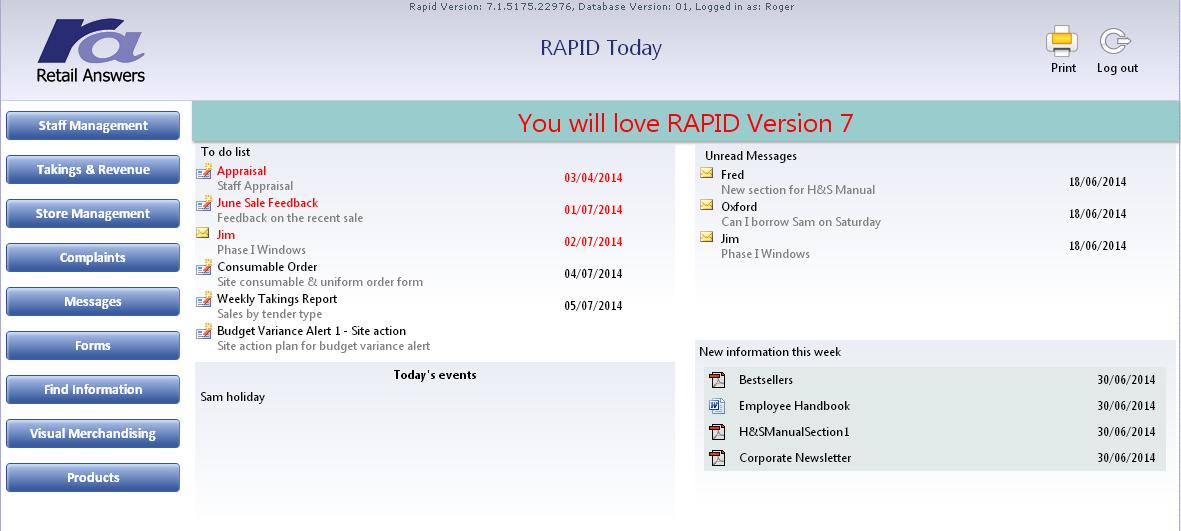This screenshot has height=531, width=1181.
Task: Click the envelope icon beside Oxford message
Action: point(706,205)
